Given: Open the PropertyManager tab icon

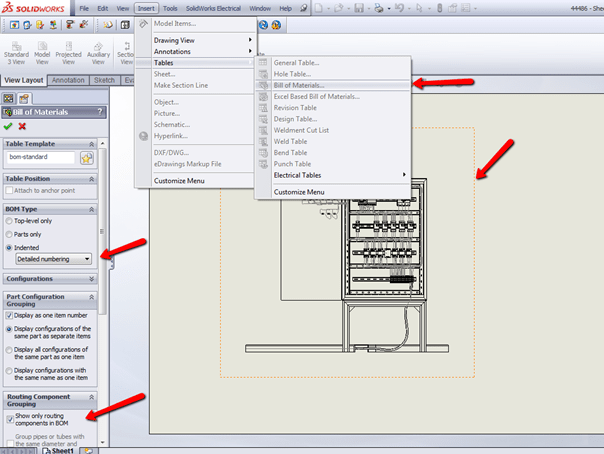Looking at the screenshot, I should click(x=24, y=99).
